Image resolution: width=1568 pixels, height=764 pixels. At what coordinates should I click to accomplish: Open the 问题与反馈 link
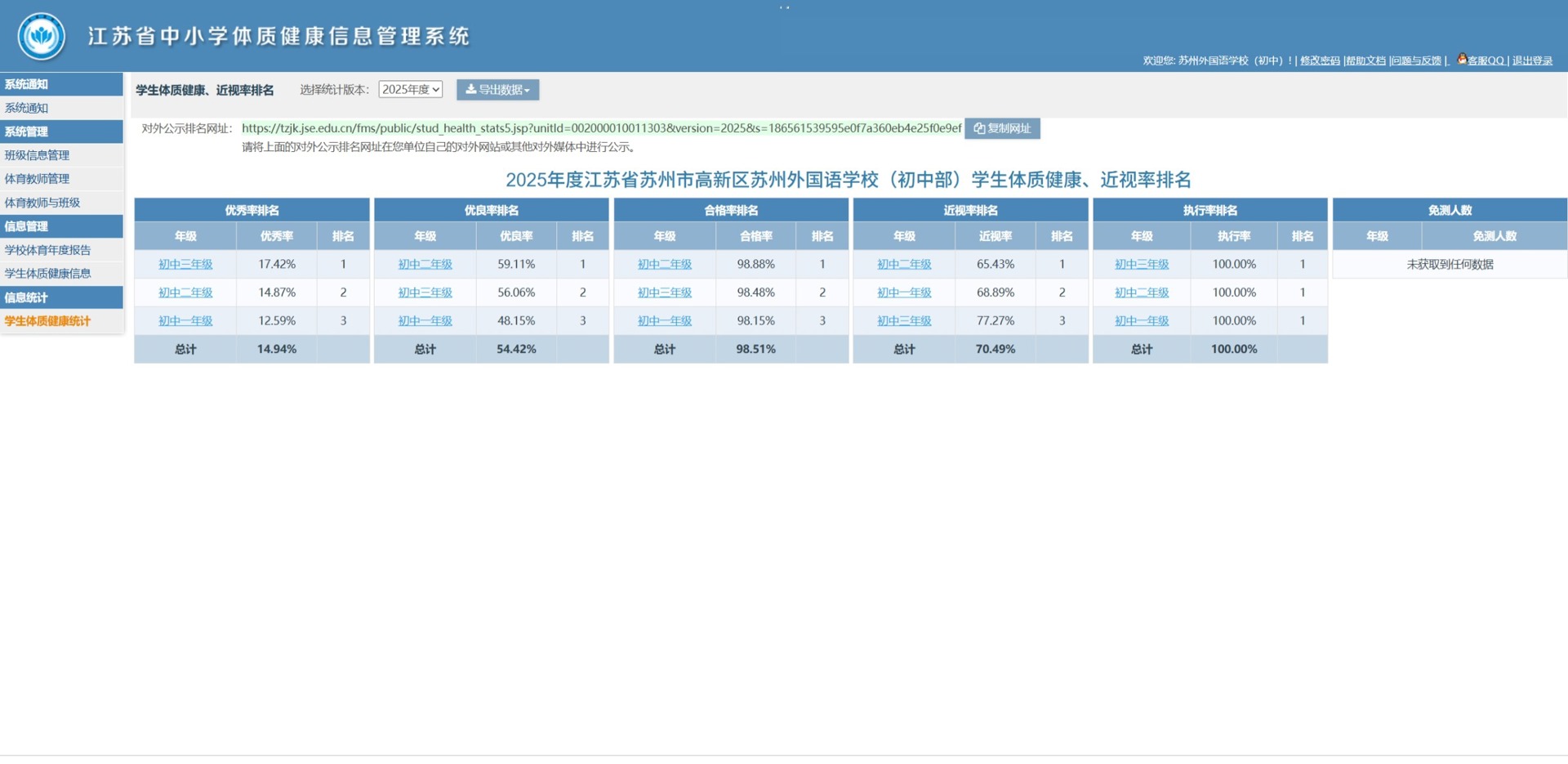coord(1417,60)
